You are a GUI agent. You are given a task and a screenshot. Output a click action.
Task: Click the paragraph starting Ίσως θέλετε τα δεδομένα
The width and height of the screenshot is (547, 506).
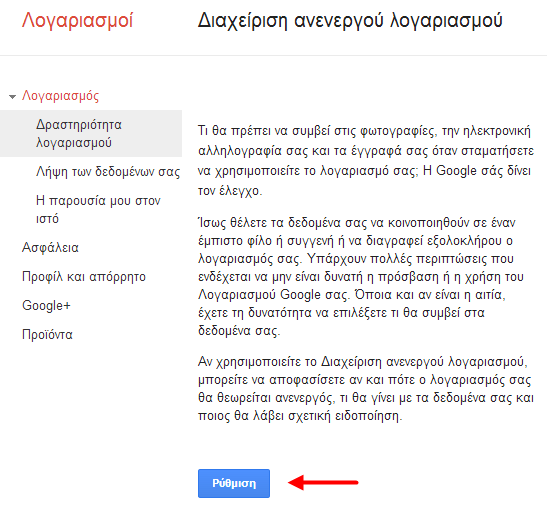[x=361, y=276]
